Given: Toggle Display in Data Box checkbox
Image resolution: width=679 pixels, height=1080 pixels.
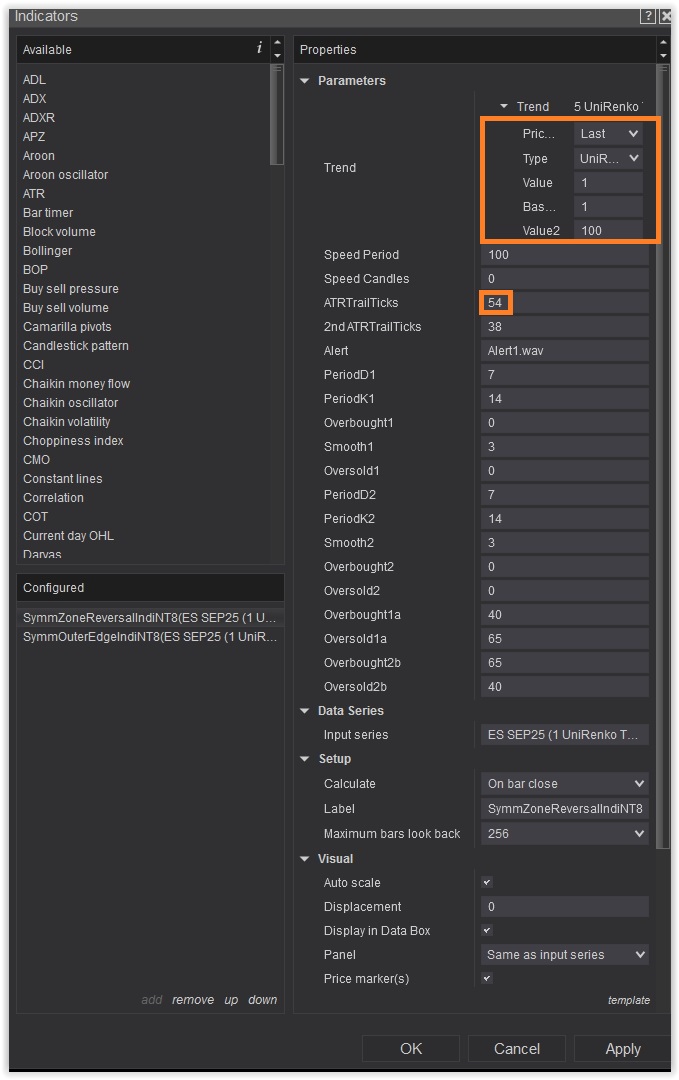Looking at the screenshot, I should coord(487,931).
